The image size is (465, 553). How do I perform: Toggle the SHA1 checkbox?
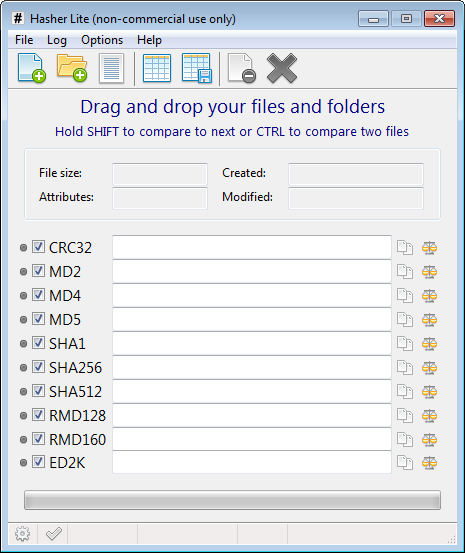38,343
